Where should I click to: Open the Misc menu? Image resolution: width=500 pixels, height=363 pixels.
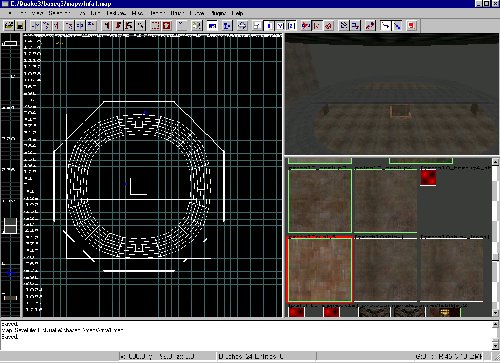pos(137,13)
